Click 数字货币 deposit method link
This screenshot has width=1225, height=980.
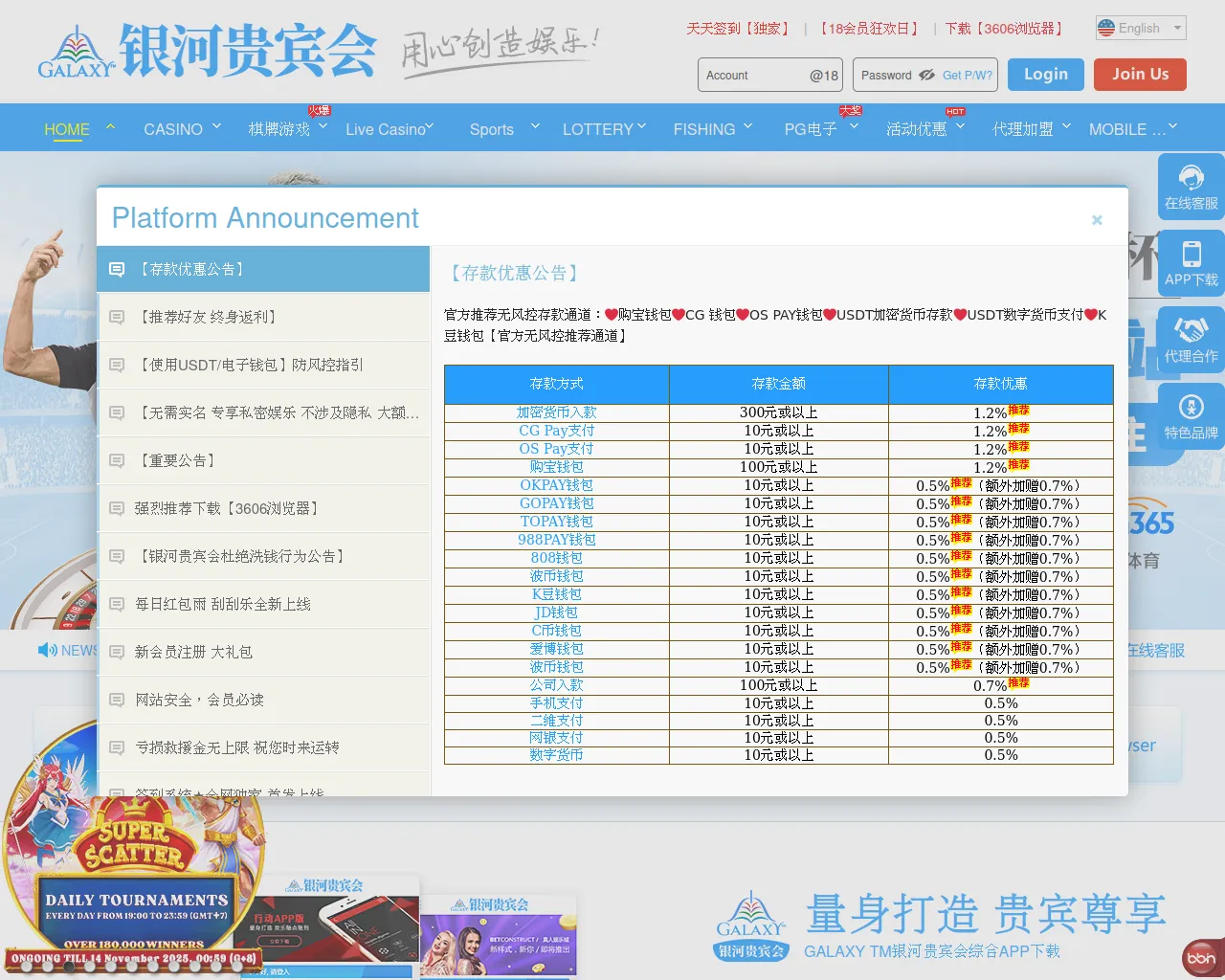pyautogui.click(x=556, y=755)
